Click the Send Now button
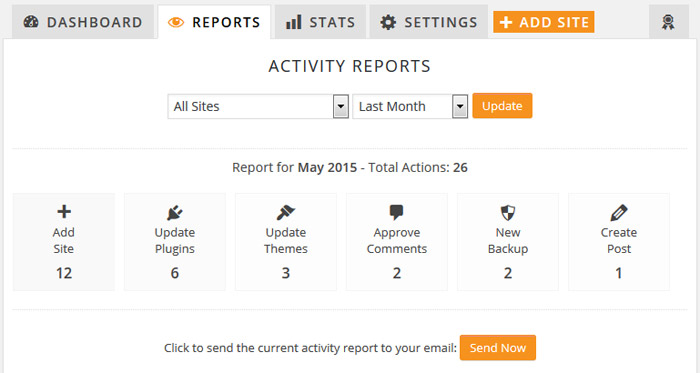This screenshot has height=373, width=700. tap(498, 348)
